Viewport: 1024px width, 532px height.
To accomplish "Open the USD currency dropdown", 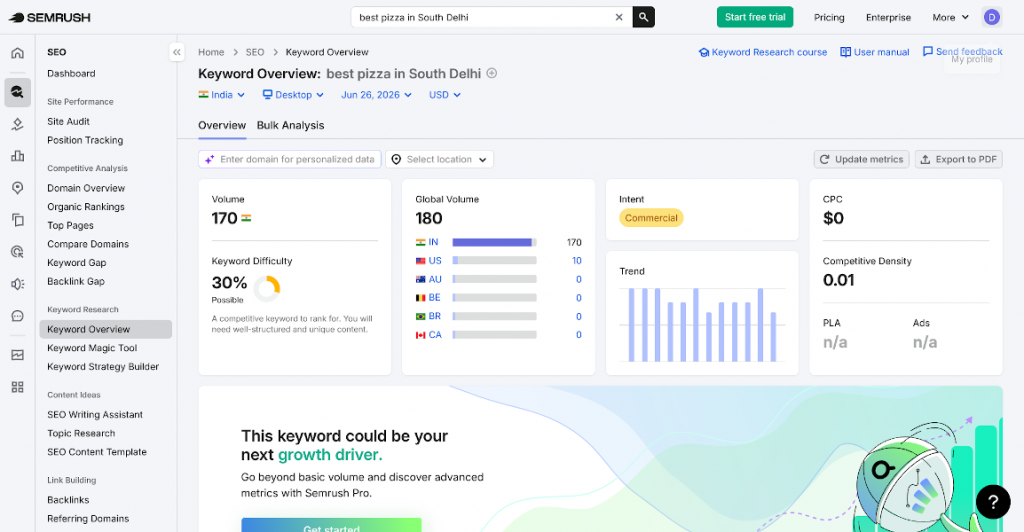I will point(445,95).
